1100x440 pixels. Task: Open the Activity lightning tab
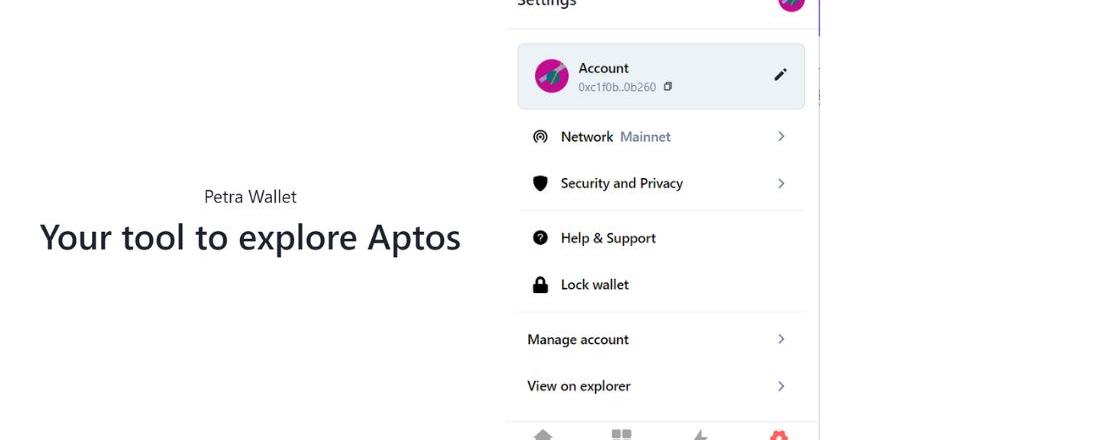(x=700, y=435)
